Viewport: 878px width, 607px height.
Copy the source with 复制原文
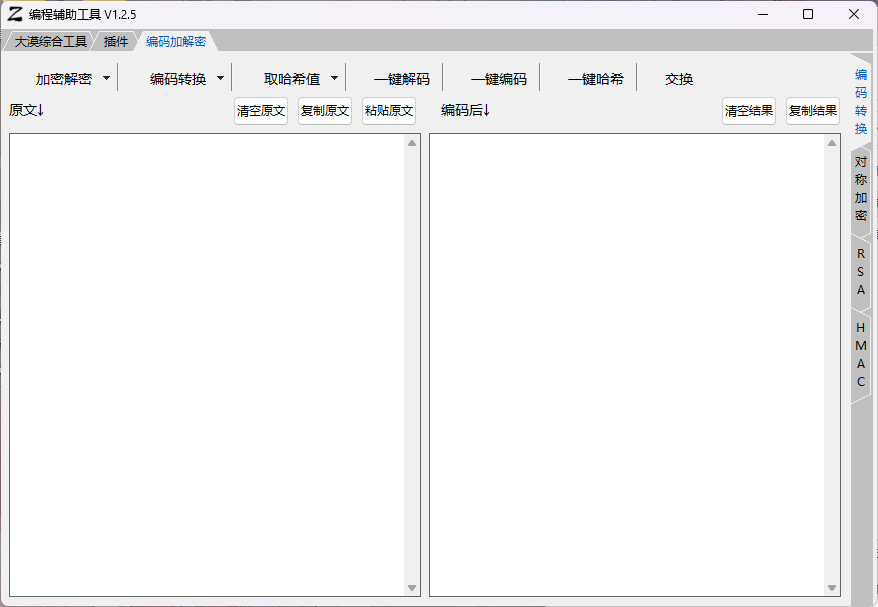pyautogui.click(x=325, y=111)
